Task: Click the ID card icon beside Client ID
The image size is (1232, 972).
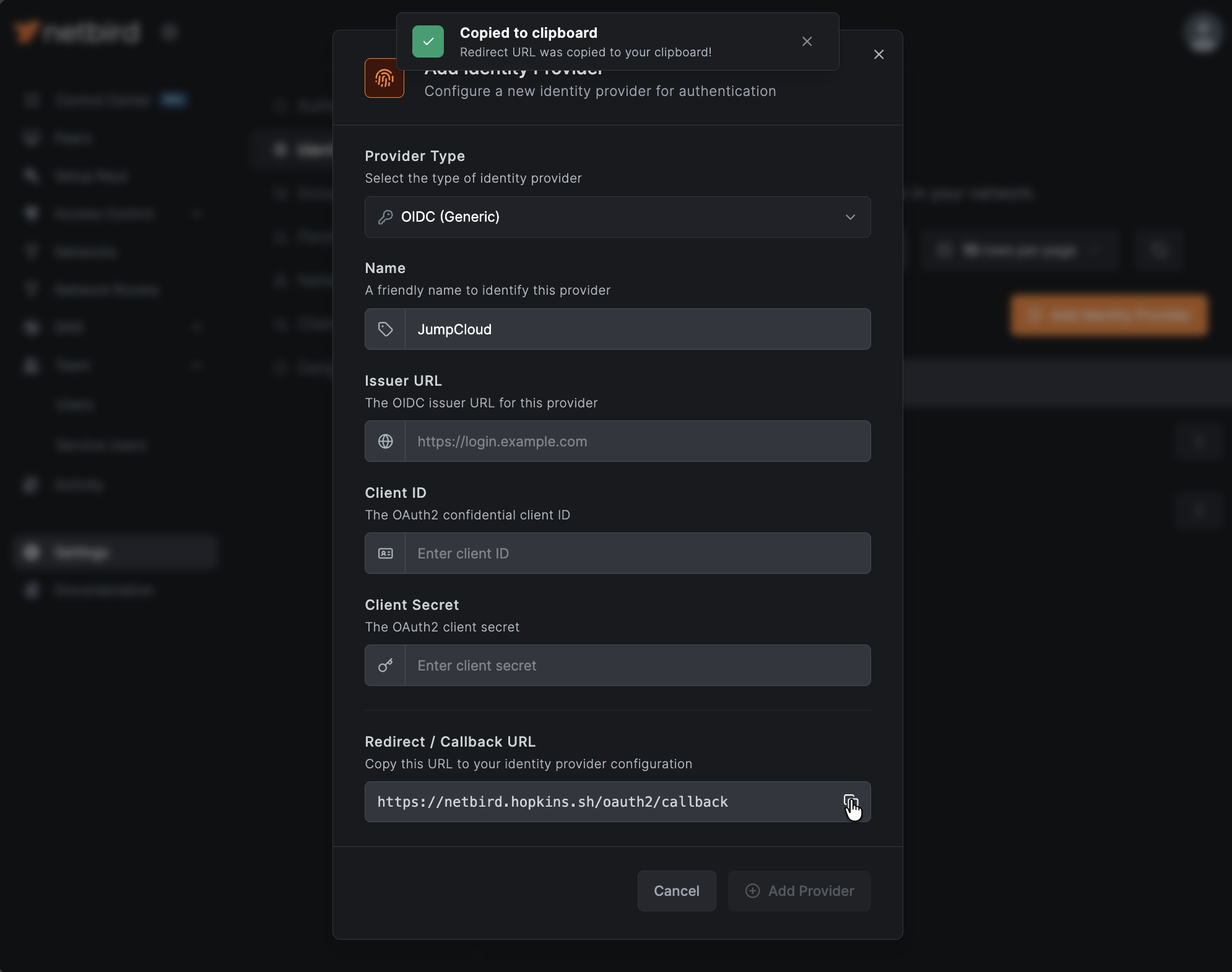Action: tap(385, 553)
